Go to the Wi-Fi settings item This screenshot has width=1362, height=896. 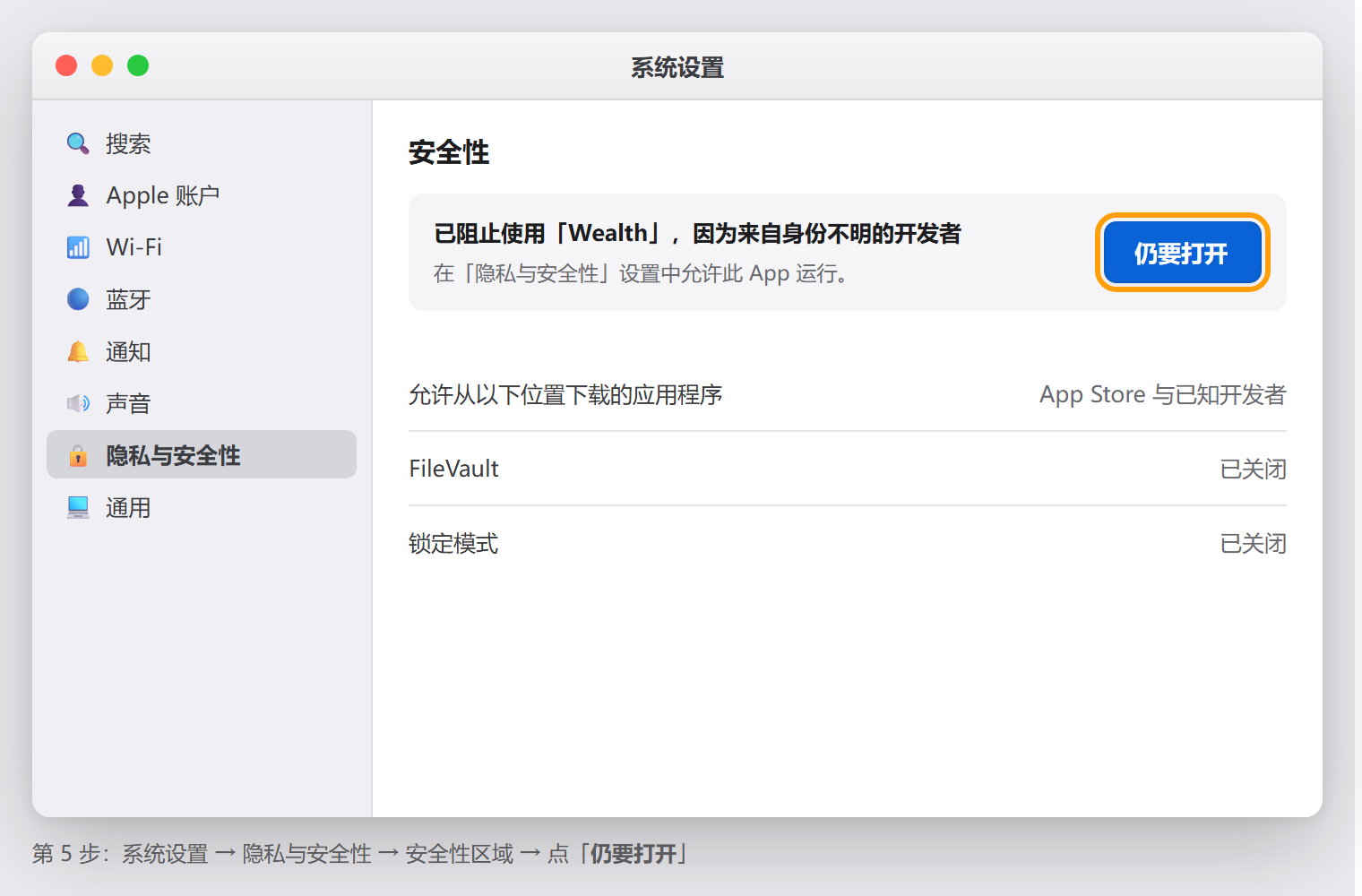point(202,247)
